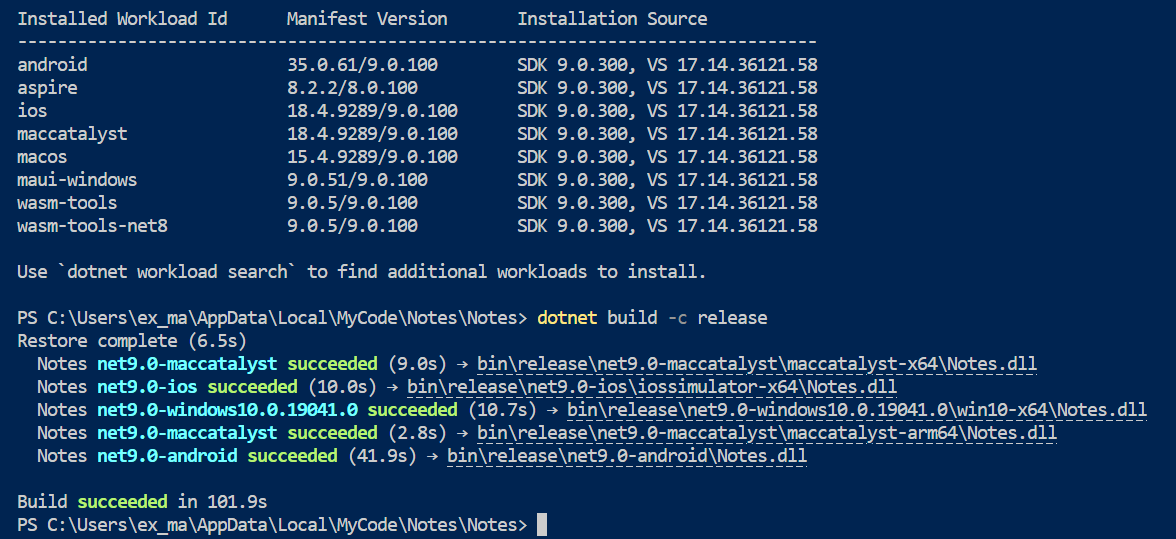Open the maccatalyst-arm64 Notes.dll output link
This screenshot has height=539, width=1176.
pyautogui.click(x=766, y=433)
